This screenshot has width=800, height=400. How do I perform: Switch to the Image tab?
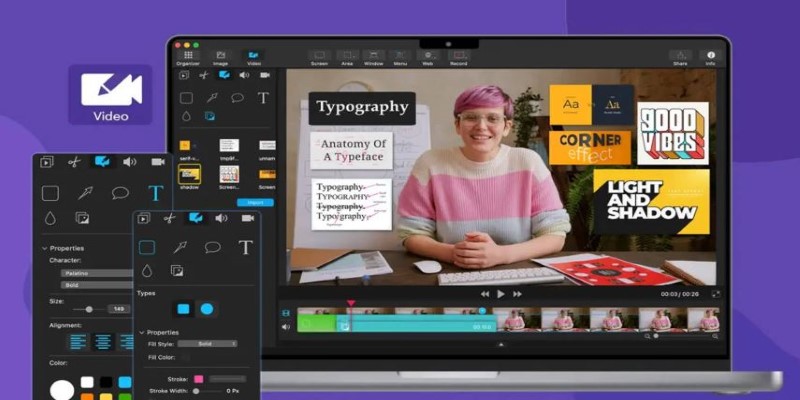click(x=220, y=57)
